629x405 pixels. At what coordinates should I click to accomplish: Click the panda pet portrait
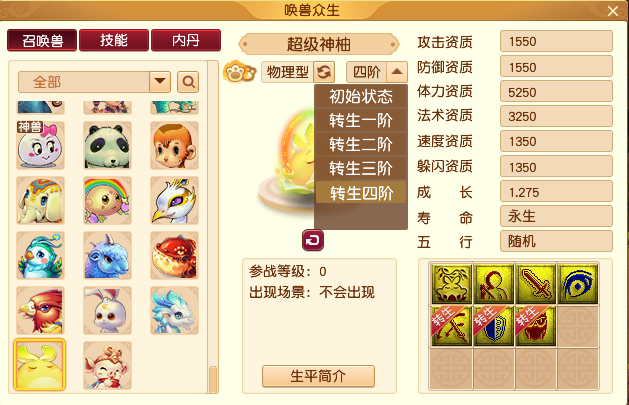pyautogui.click(x=107, y=146)
